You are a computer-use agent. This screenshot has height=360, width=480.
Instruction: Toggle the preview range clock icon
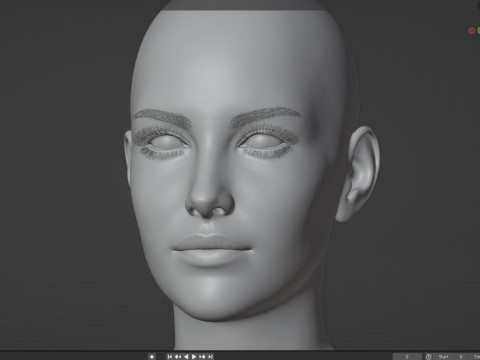429,357
